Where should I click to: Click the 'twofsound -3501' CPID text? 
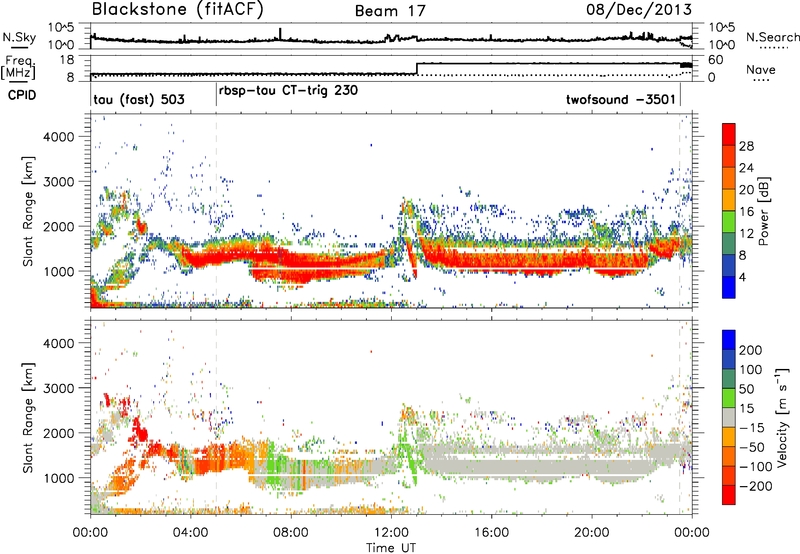pyautogui.click(x=621, y=99)
